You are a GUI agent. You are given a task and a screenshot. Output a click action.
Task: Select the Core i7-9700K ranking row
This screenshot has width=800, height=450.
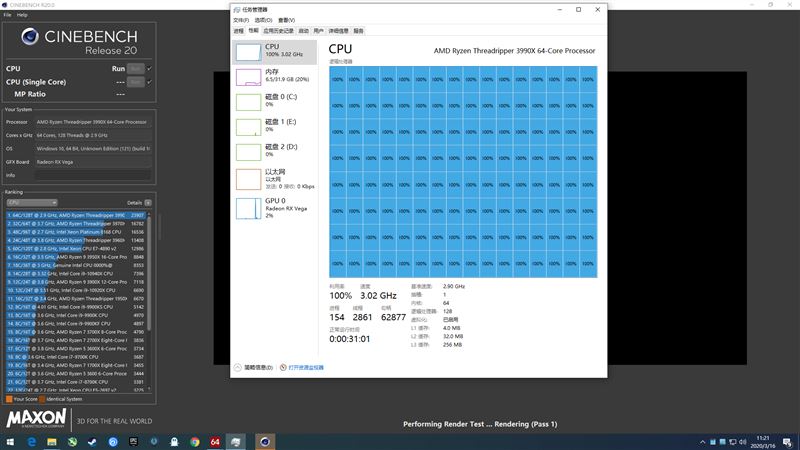76,357
